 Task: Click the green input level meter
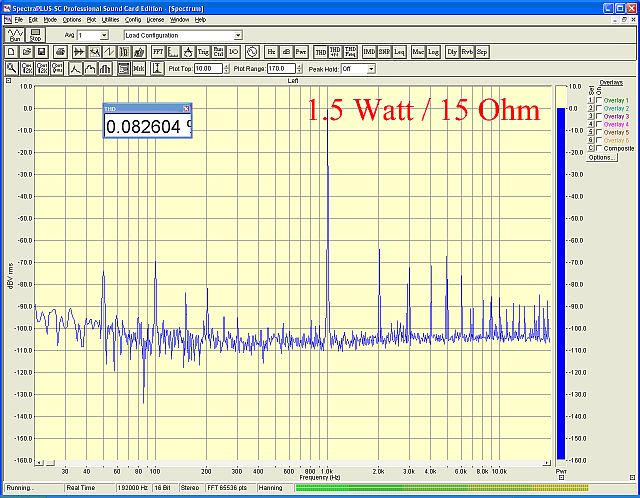442,487
